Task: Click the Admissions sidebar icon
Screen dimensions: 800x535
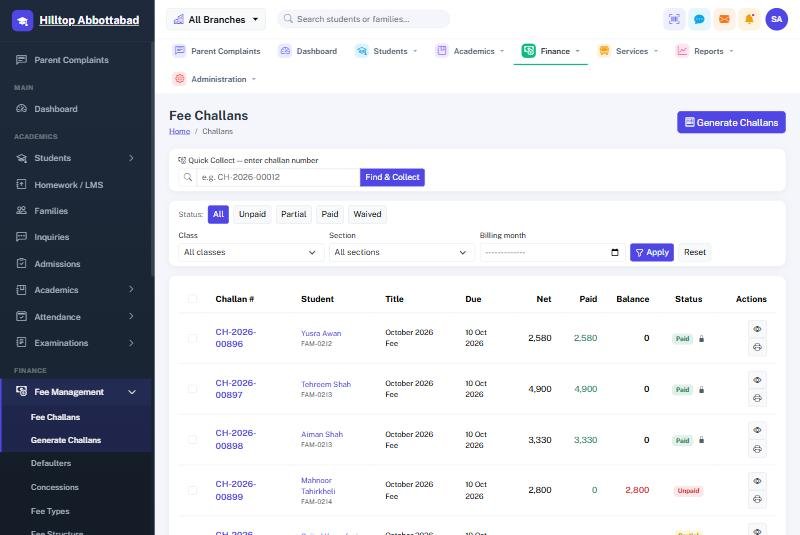Action: tap(21, 264)
